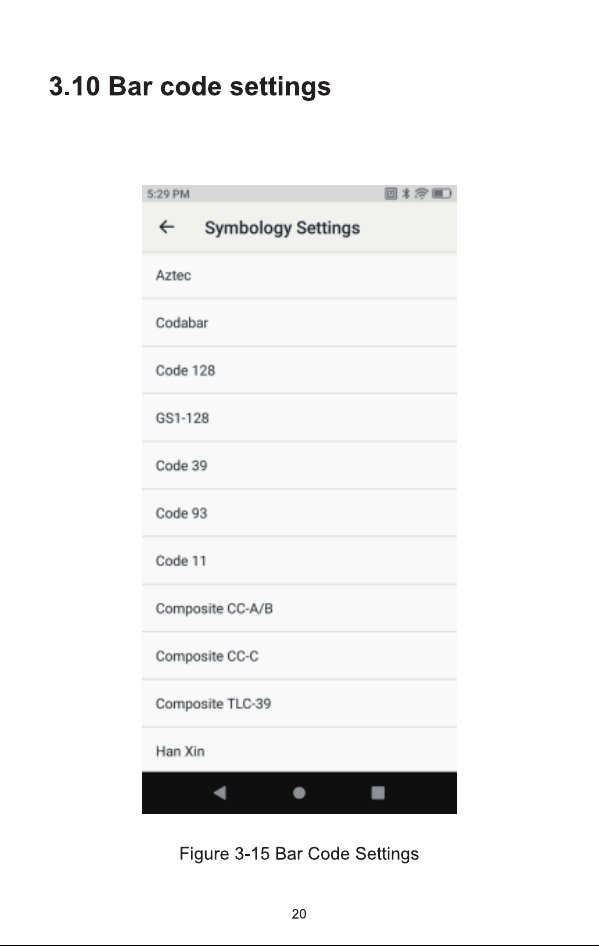Screen dimensions: 599x946
Task: Open Code 93 settings
Action: click(x=299, y=513)
